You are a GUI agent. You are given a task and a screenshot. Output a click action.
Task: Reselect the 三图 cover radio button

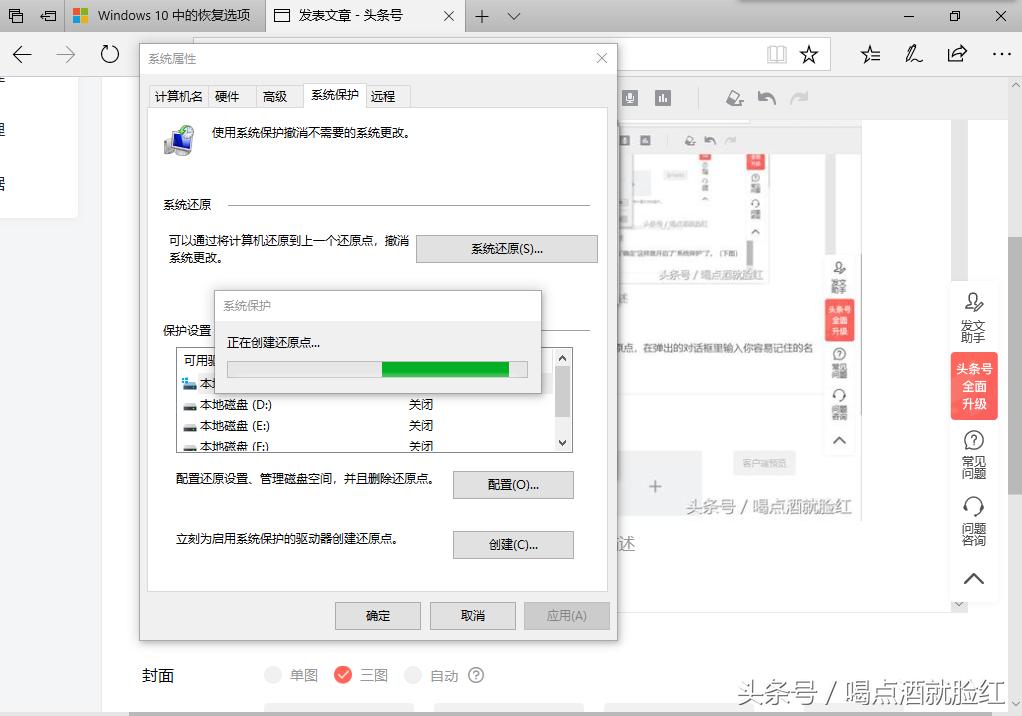coord(344,675)
